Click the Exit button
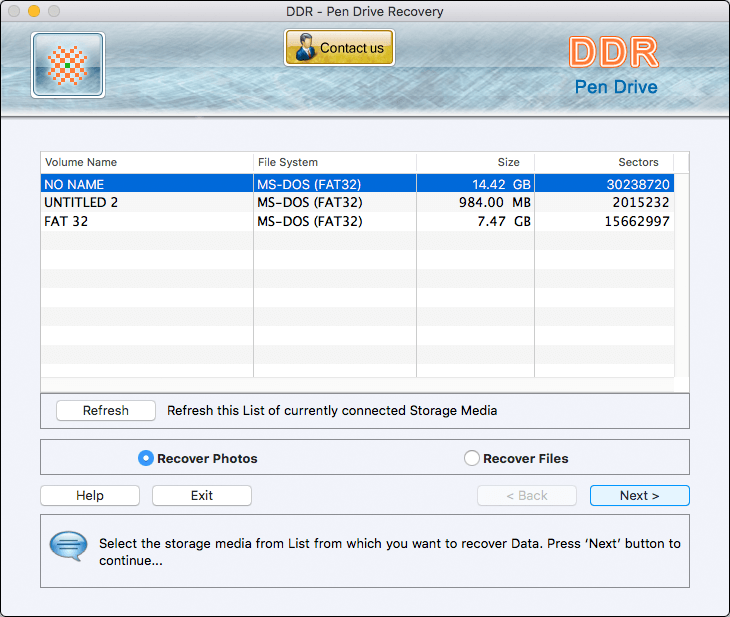 pyautogui.click(x=202, y=495)
